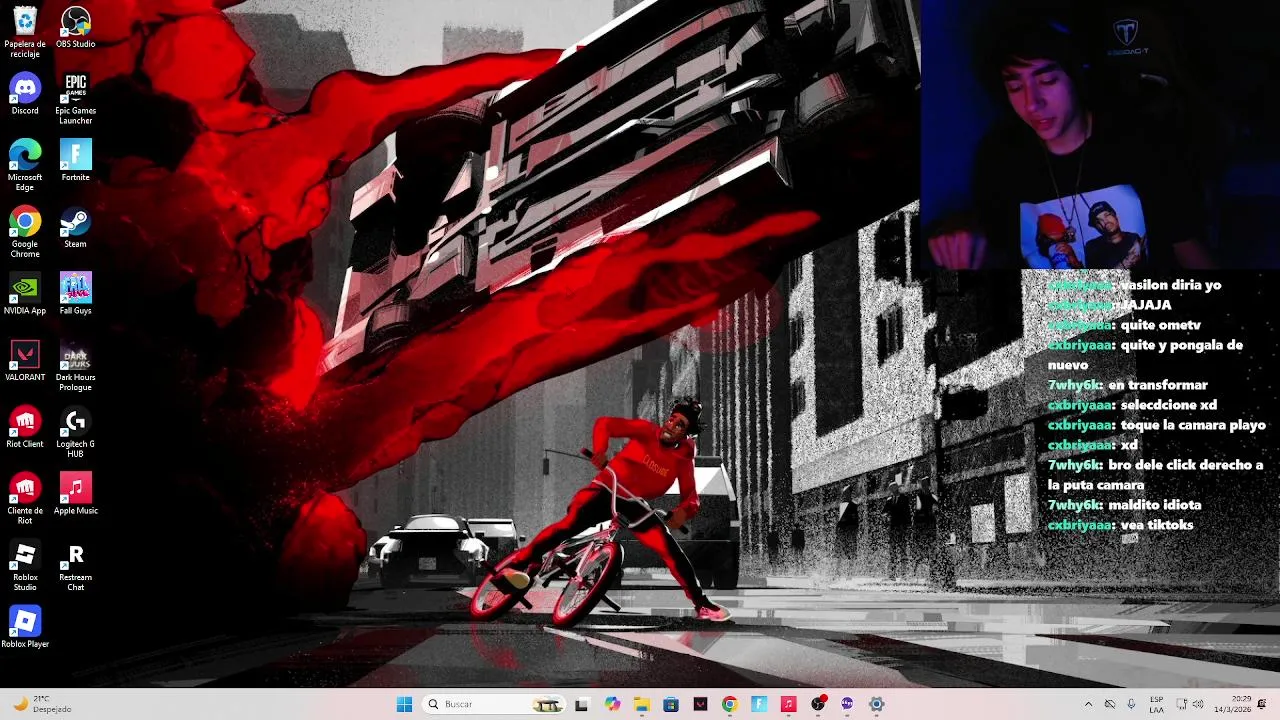Screen dimensions: 1280x720
Task: Click chat message "vasilon diria yo"
Action: 1170,285
